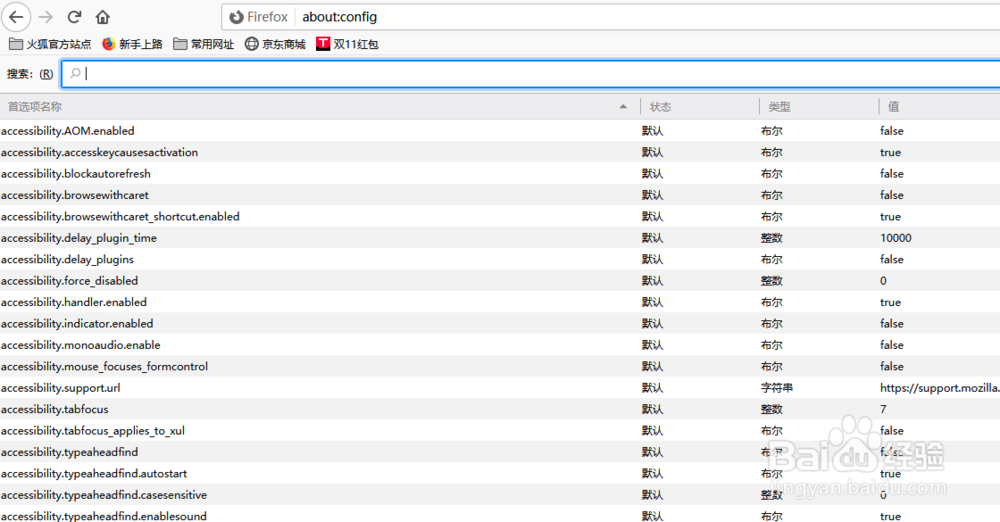
Task: Click true value of accesskeycausesactivation
Action: [x=890, y=152]
